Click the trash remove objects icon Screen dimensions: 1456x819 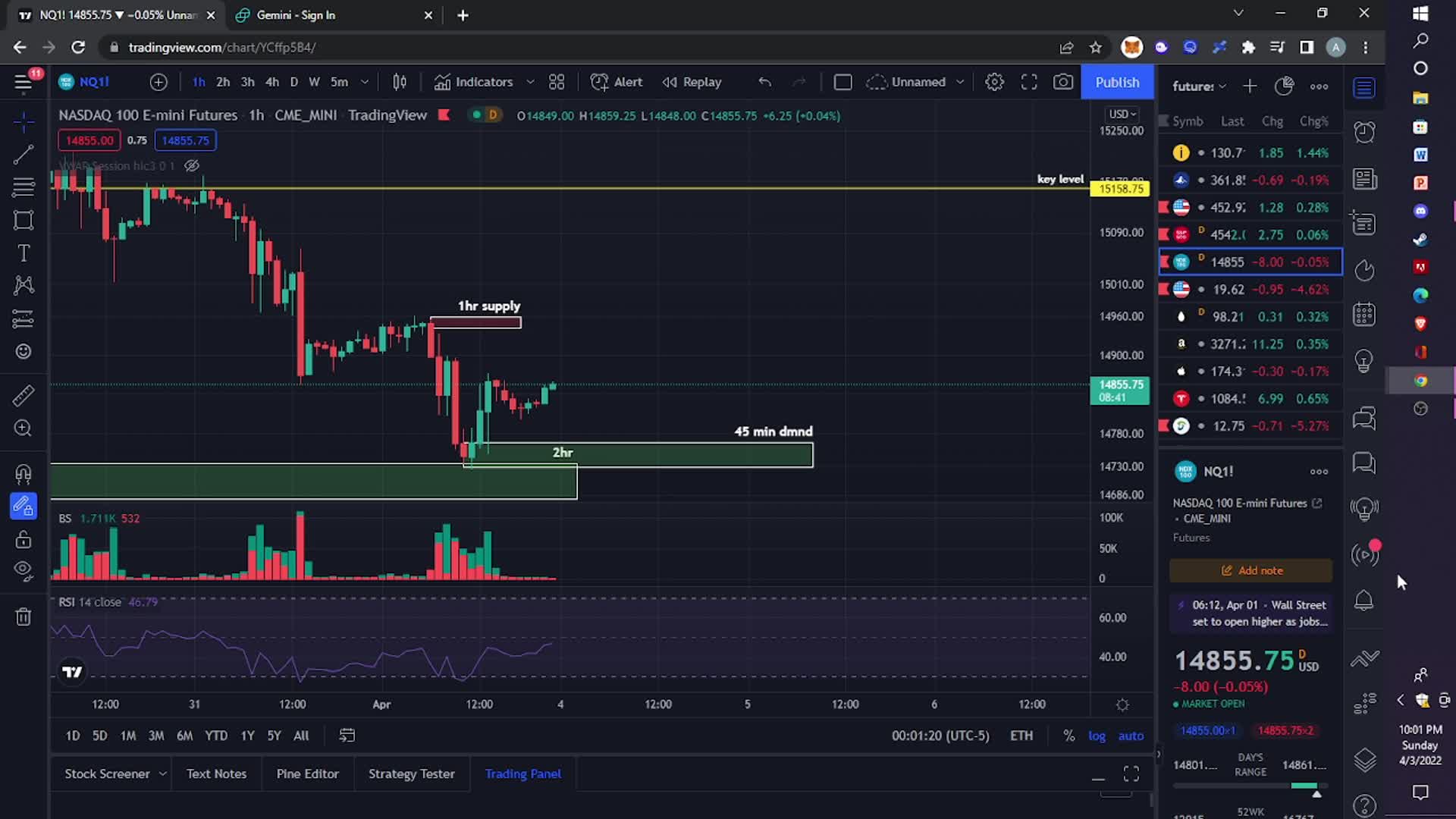pyautogui.click(x=23, y=617)
